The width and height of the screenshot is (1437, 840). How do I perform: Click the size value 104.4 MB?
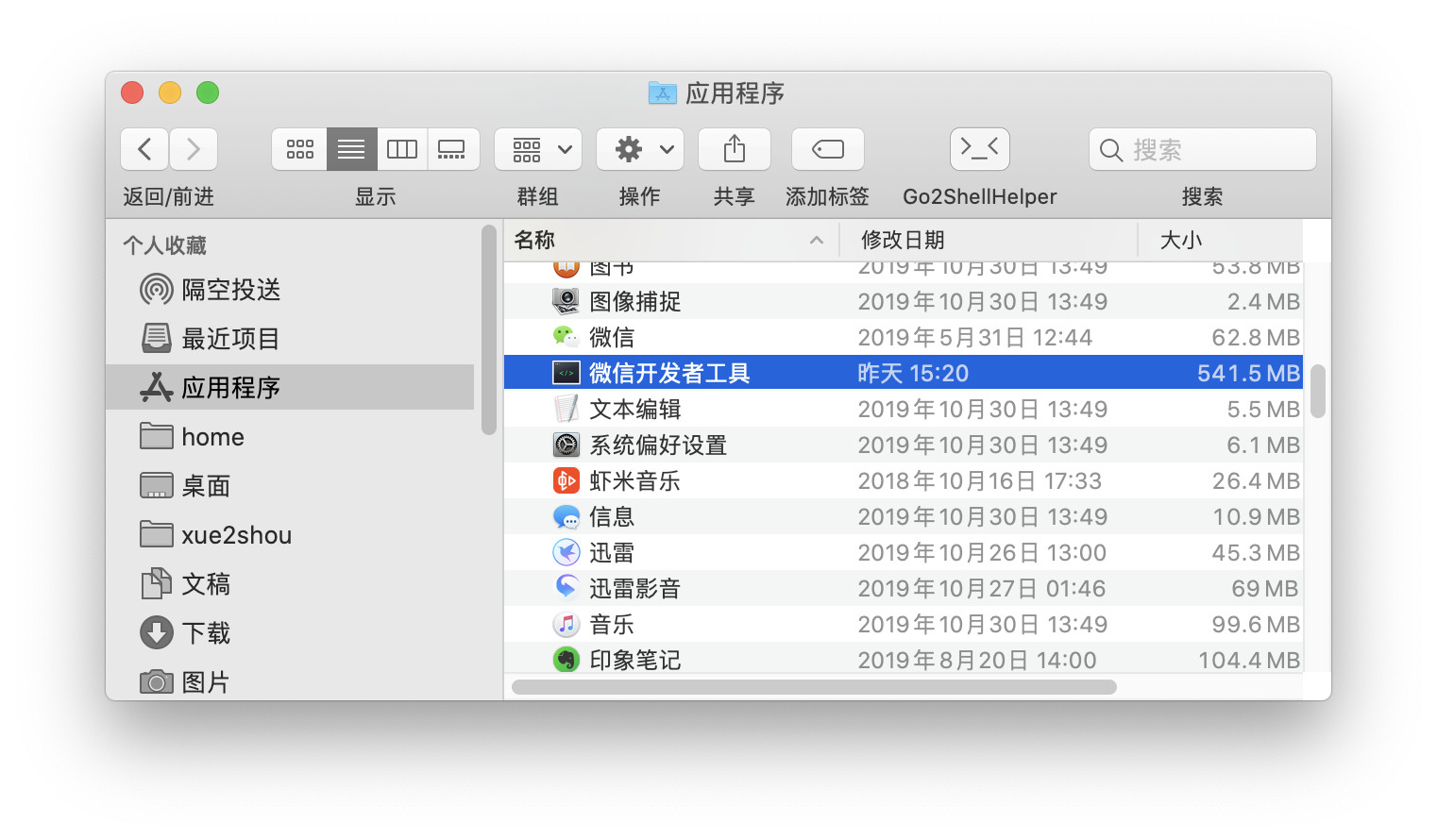[1249, 660]
